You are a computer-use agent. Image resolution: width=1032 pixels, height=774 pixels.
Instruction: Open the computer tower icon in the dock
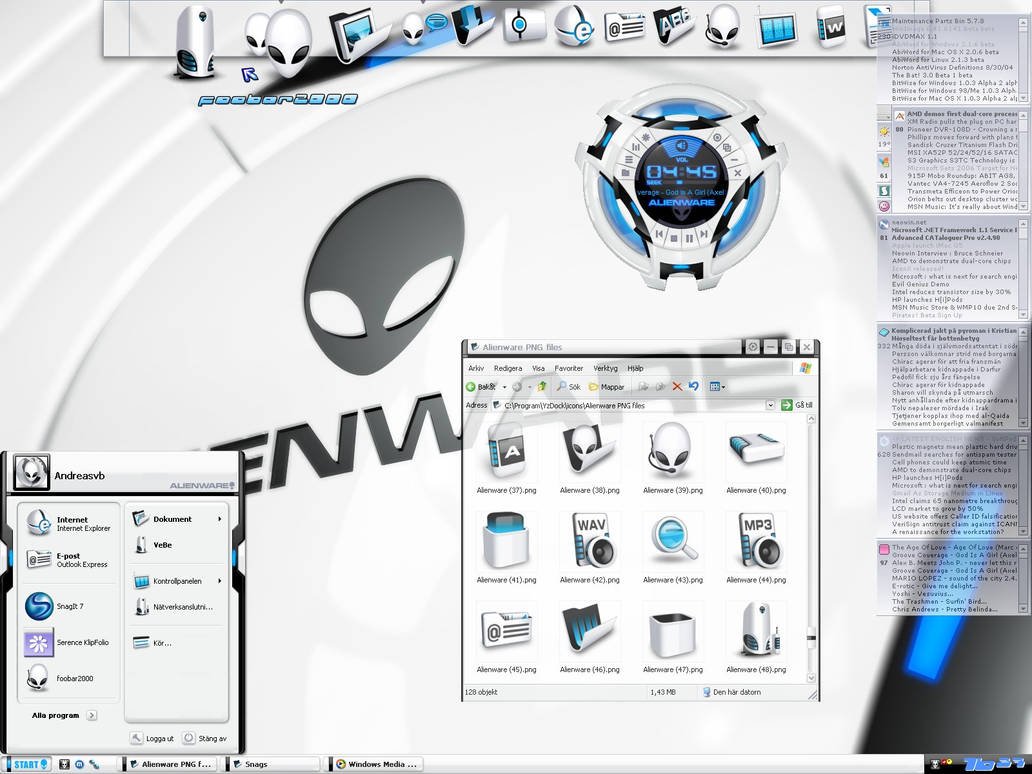tap(195, 43)
